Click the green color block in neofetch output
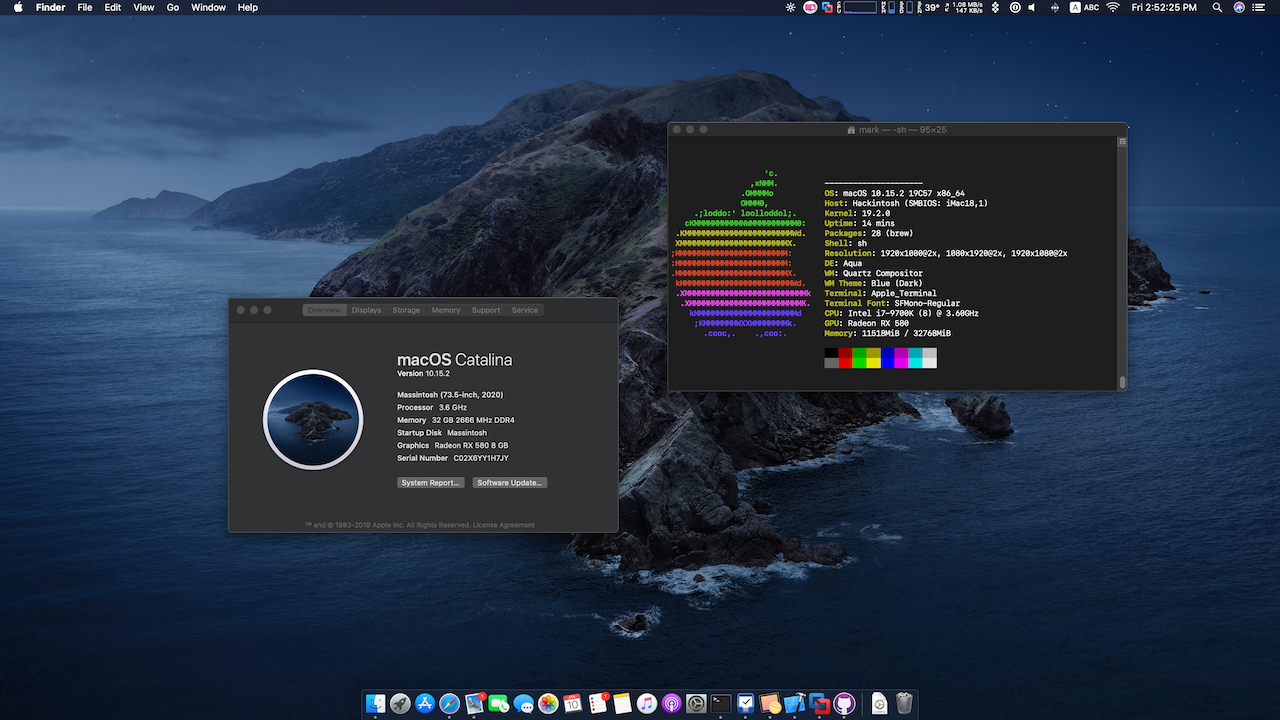This screenshot has height=720, width=1280. pyautogui.click(x=859, y=358)
